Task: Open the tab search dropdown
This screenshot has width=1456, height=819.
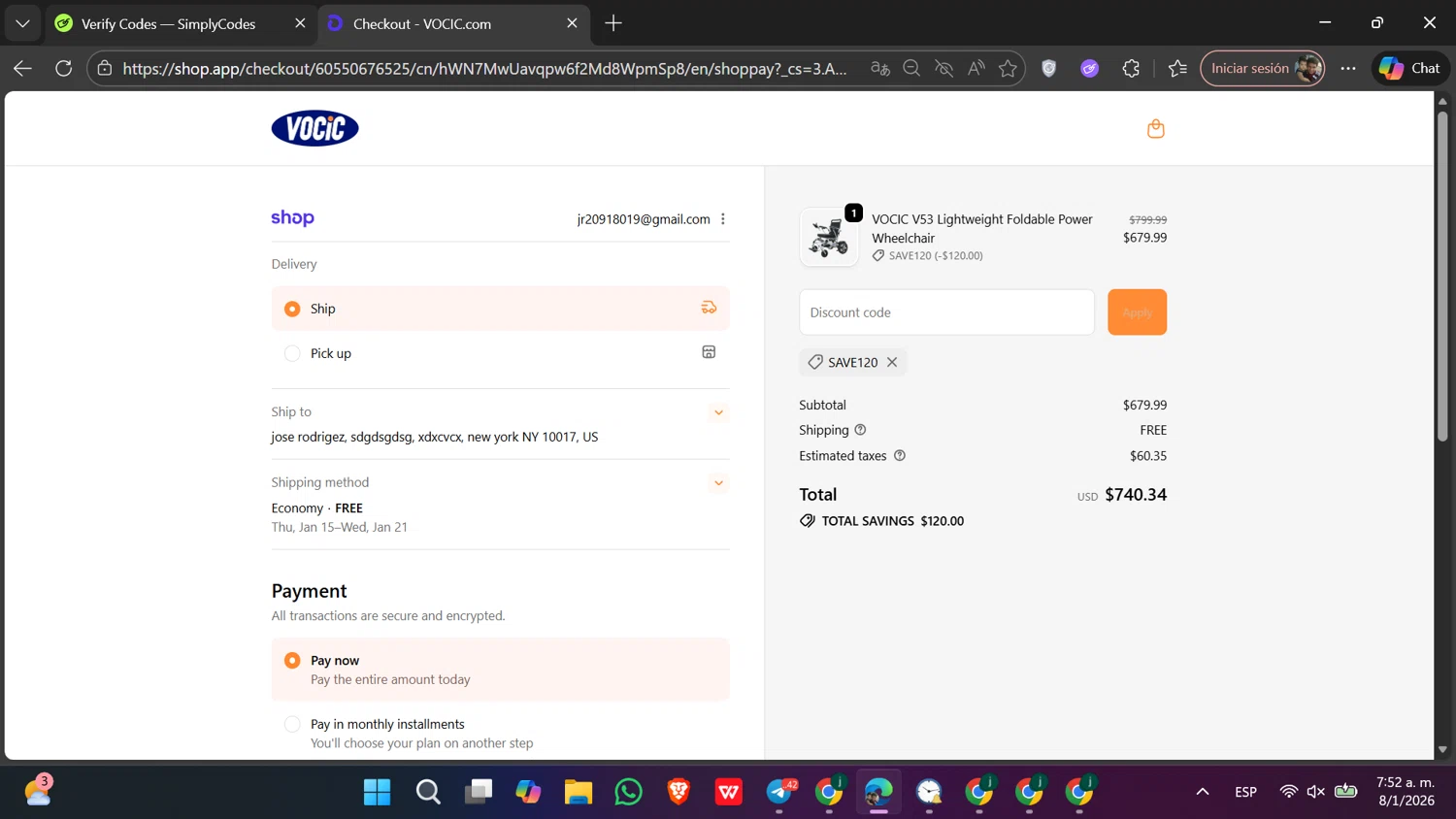Action: [x=22, y=23]
